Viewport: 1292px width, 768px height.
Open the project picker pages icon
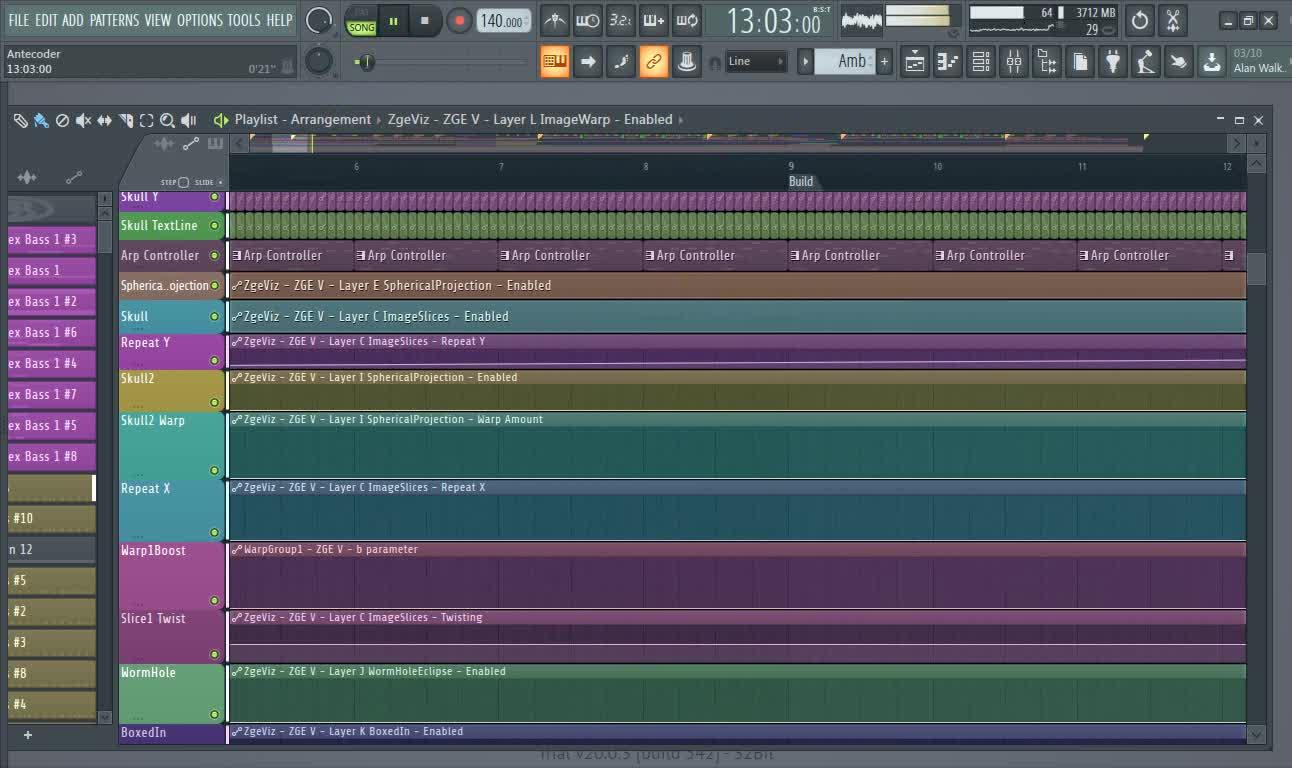[1080, 62]
